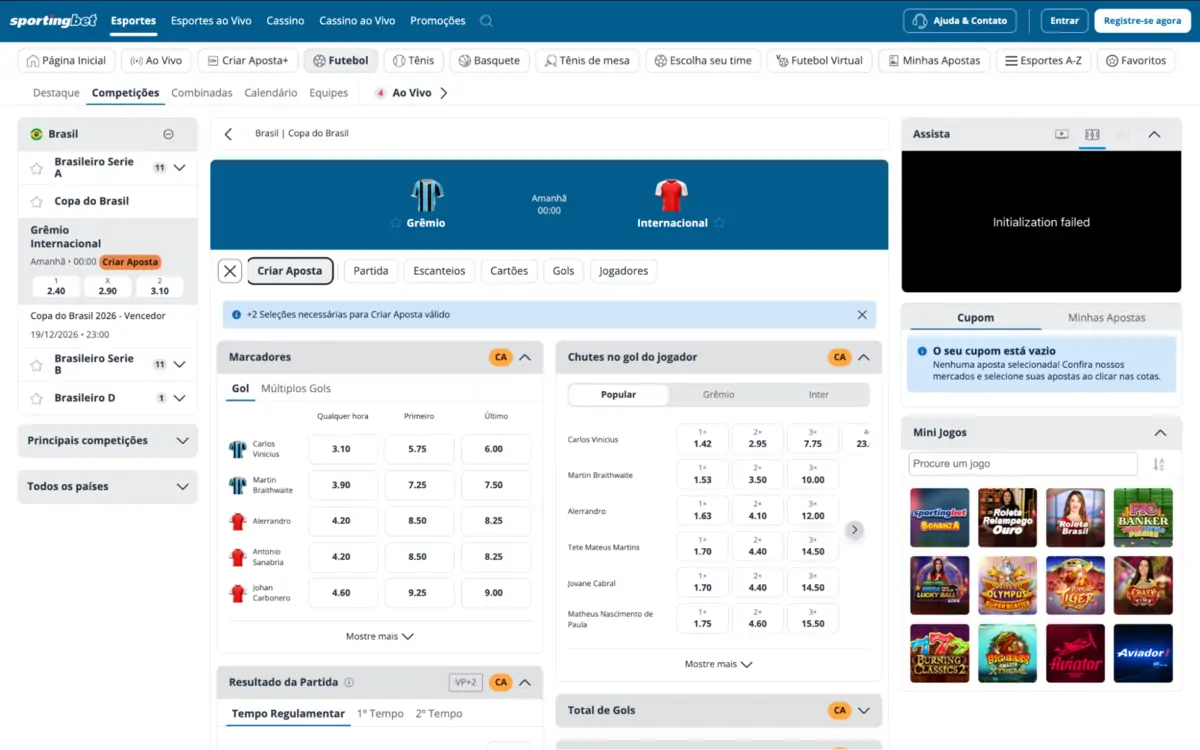Sort mini games alphabetically
1200x750 pixels.
pos(1159,464)
